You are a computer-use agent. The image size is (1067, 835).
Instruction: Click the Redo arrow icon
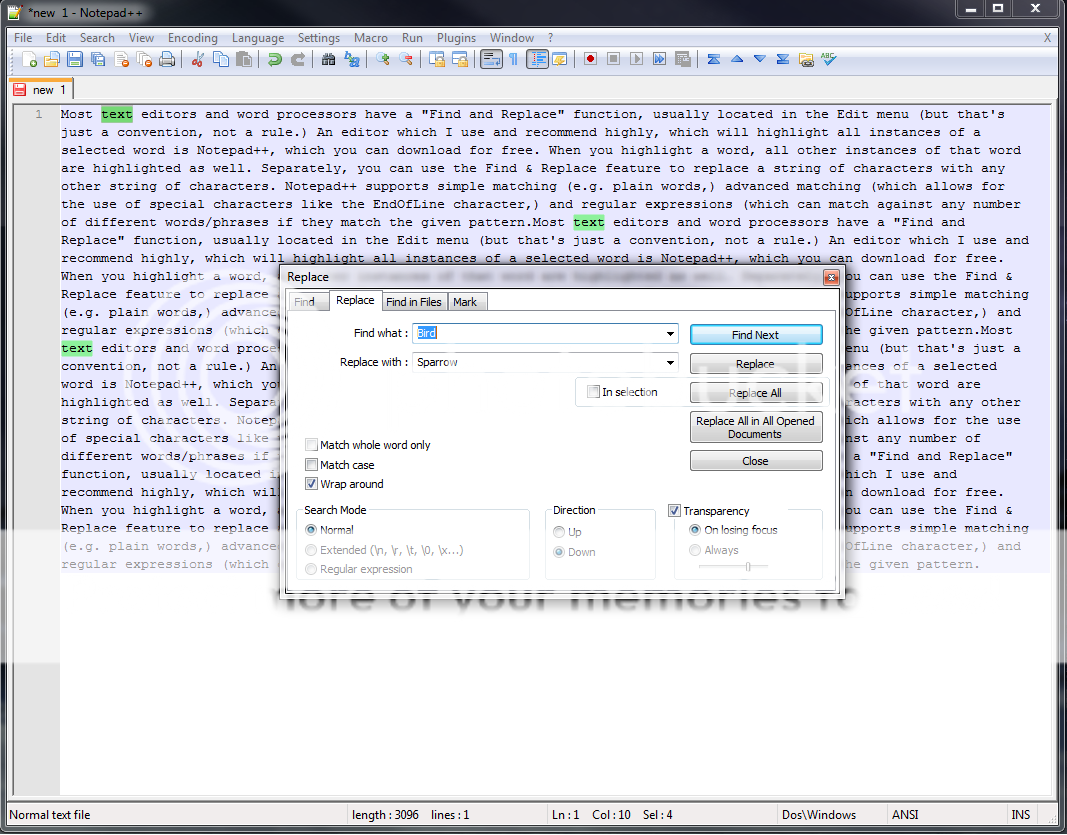point(298,60)
